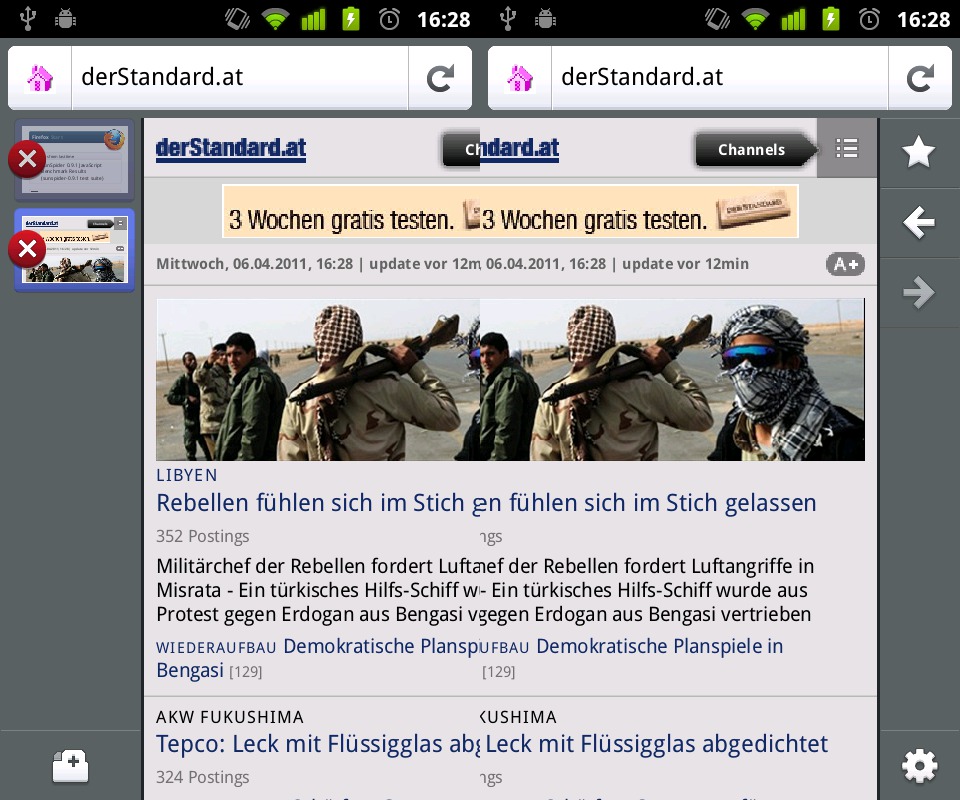Image resolution: width=960 pixels, height=800 pixels.
Task: Tap the screen rotation icon in right status bar
Action: 717,19
